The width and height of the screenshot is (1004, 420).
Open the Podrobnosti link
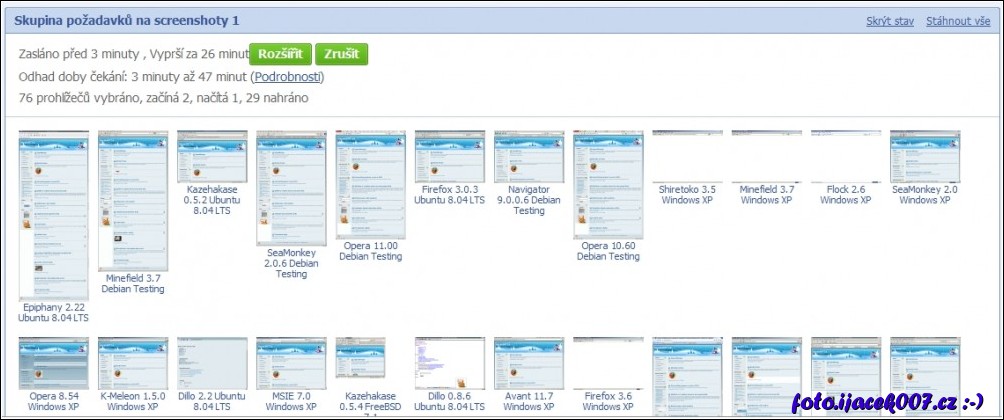pos(288,77)
